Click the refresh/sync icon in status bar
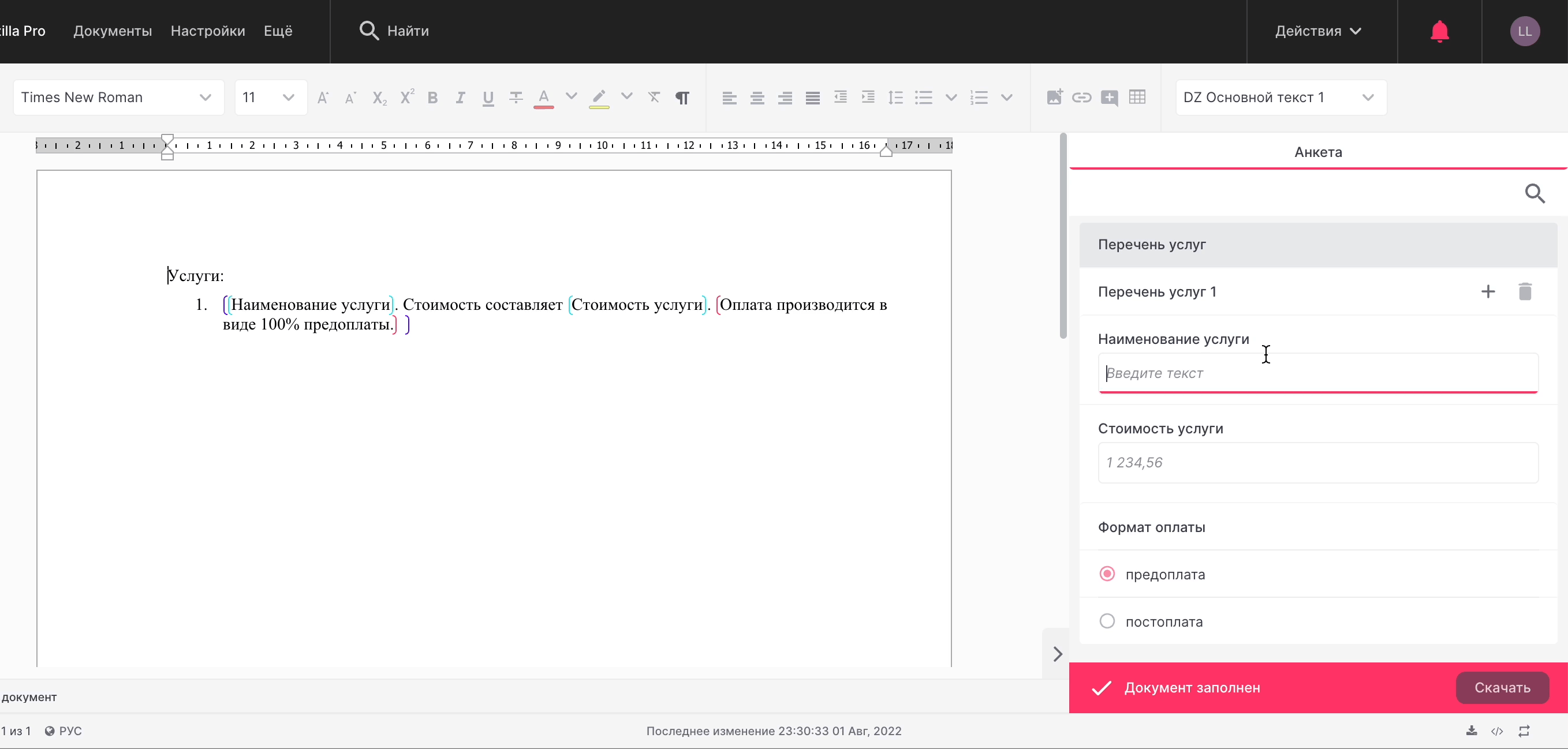 tap(1524, 731)
